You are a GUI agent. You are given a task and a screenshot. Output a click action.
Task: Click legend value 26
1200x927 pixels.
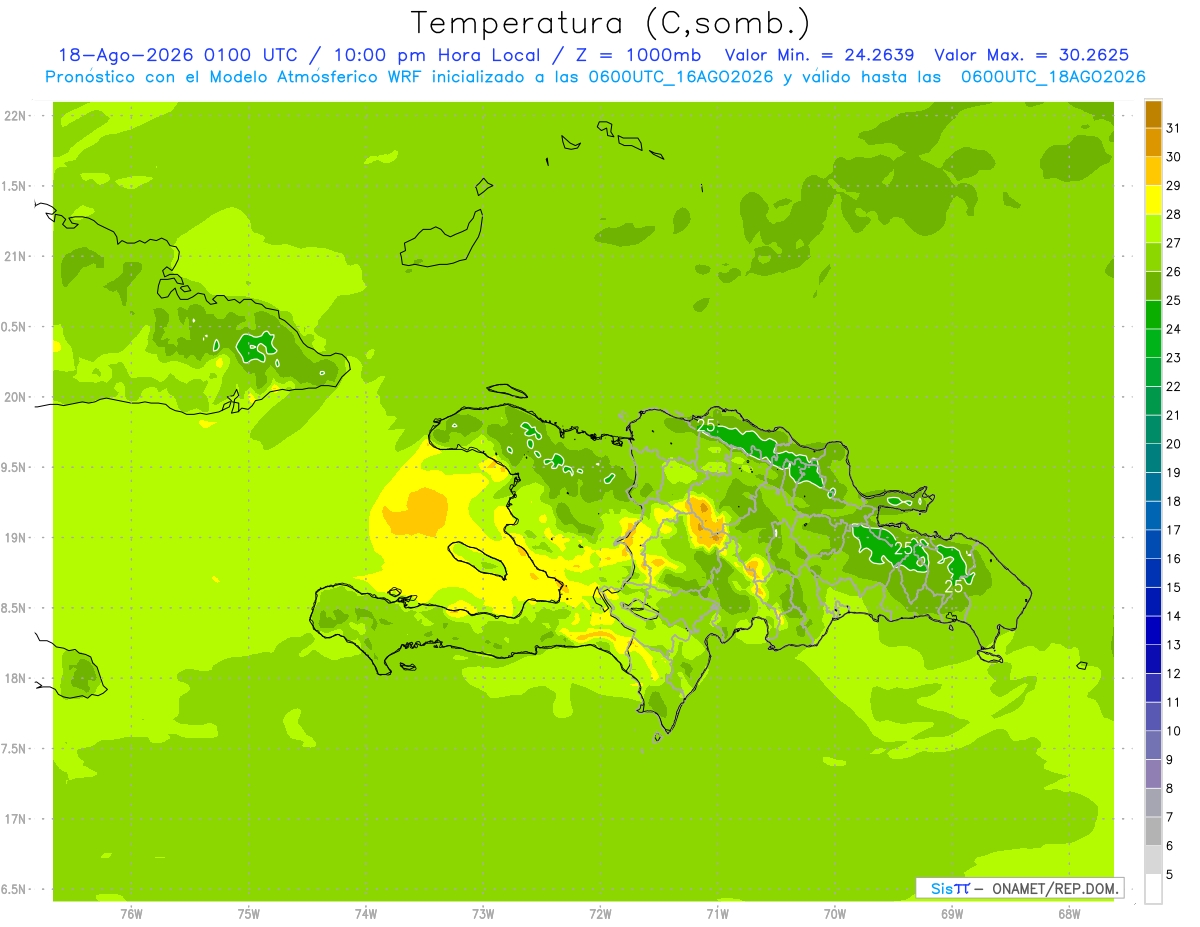tap(1174, 272)
